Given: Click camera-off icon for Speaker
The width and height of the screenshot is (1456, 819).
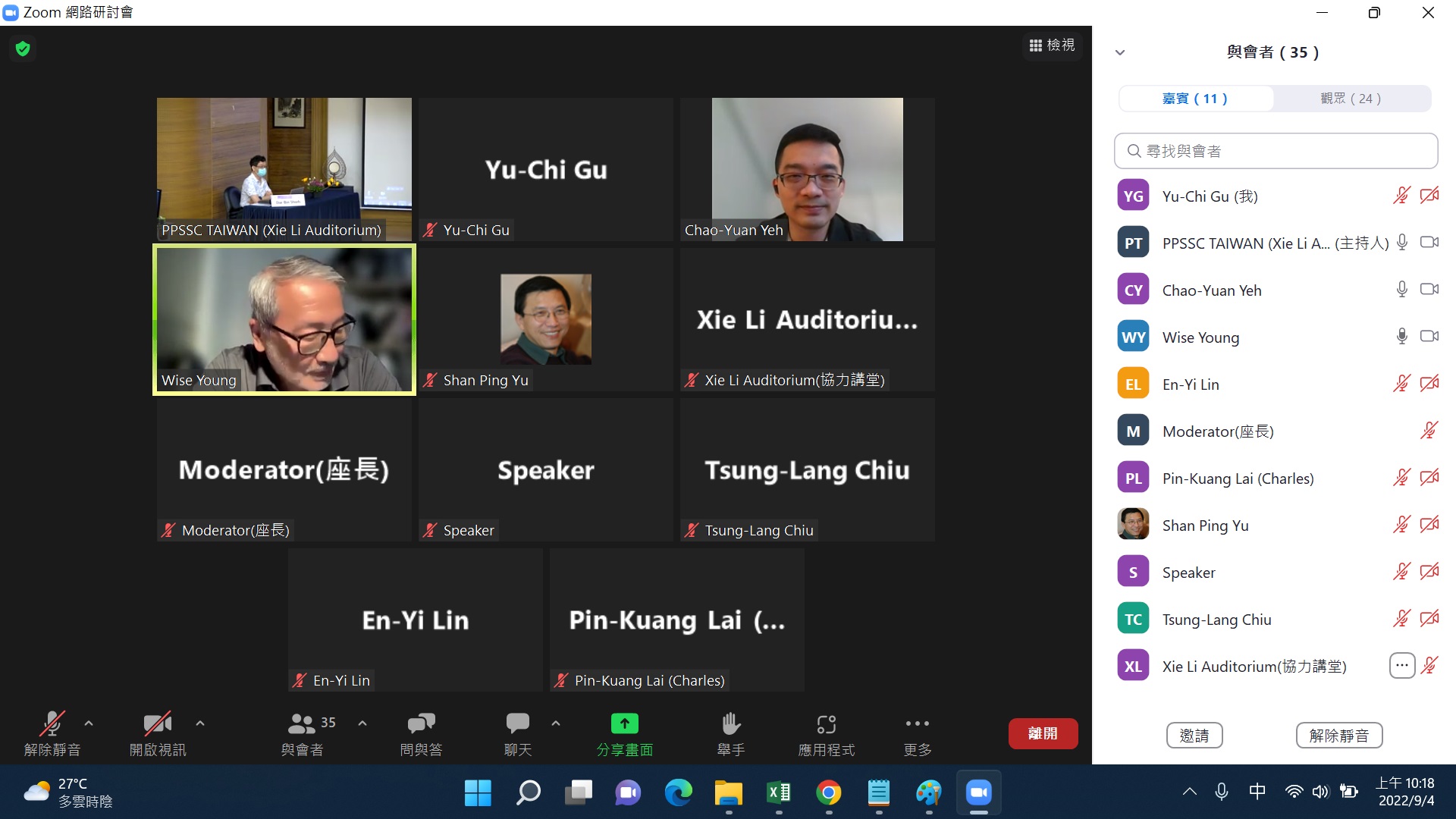Looking at the screenshot, I should pyautogui.click(x=1429, y=571).
